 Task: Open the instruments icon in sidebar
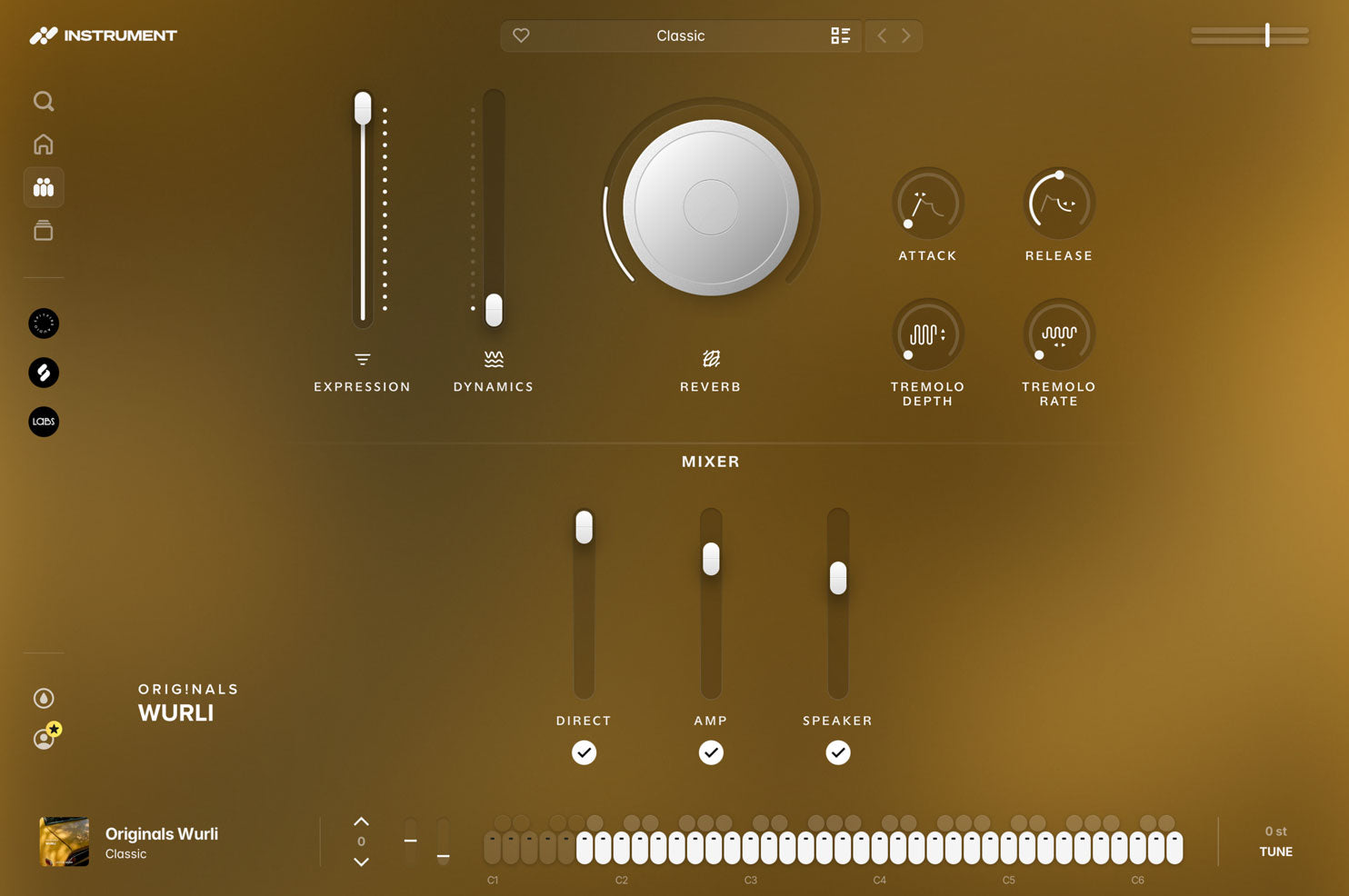44,187
